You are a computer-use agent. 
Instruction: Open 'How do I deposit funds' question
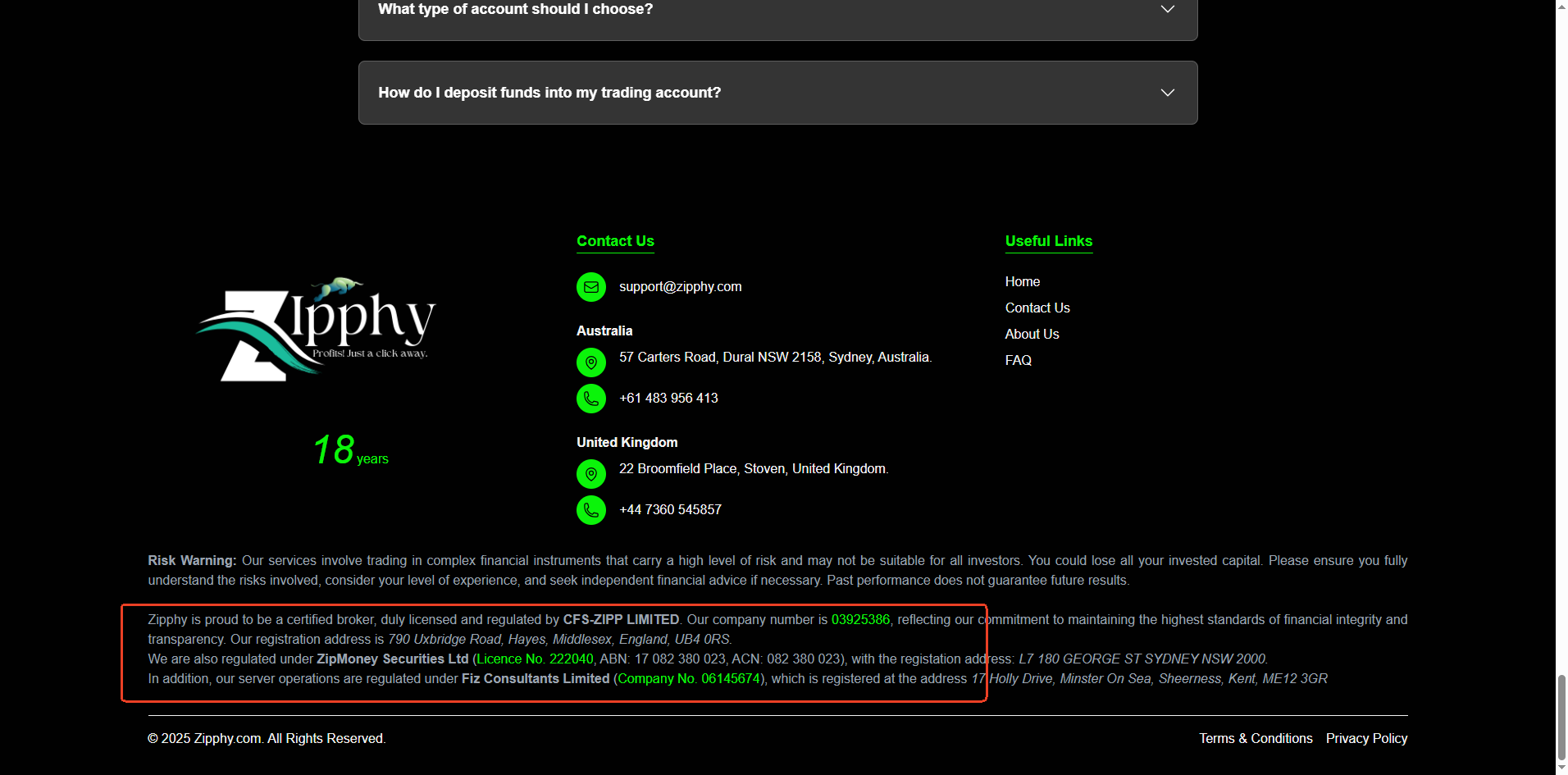pyautogui.click(x=778, y=93)
